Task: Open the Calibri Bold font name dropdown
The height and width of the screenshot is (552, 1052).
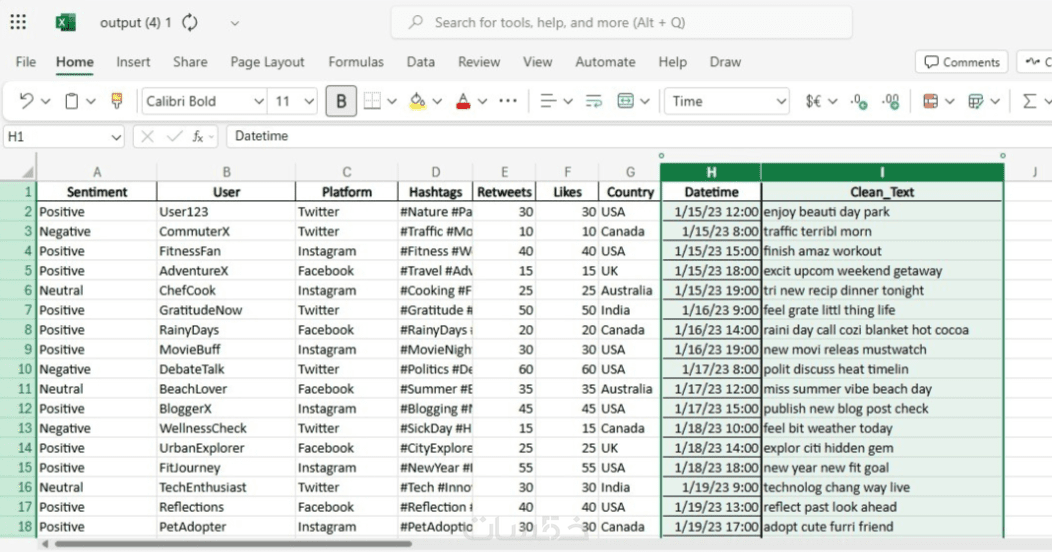Action: coord(258,102)
